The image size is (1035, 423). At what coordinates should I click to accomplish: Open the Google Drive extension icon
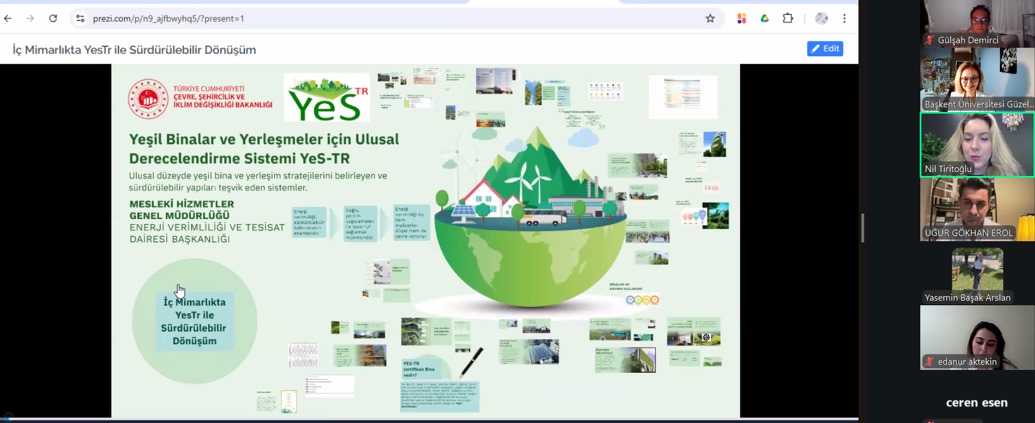coord(764,18)
